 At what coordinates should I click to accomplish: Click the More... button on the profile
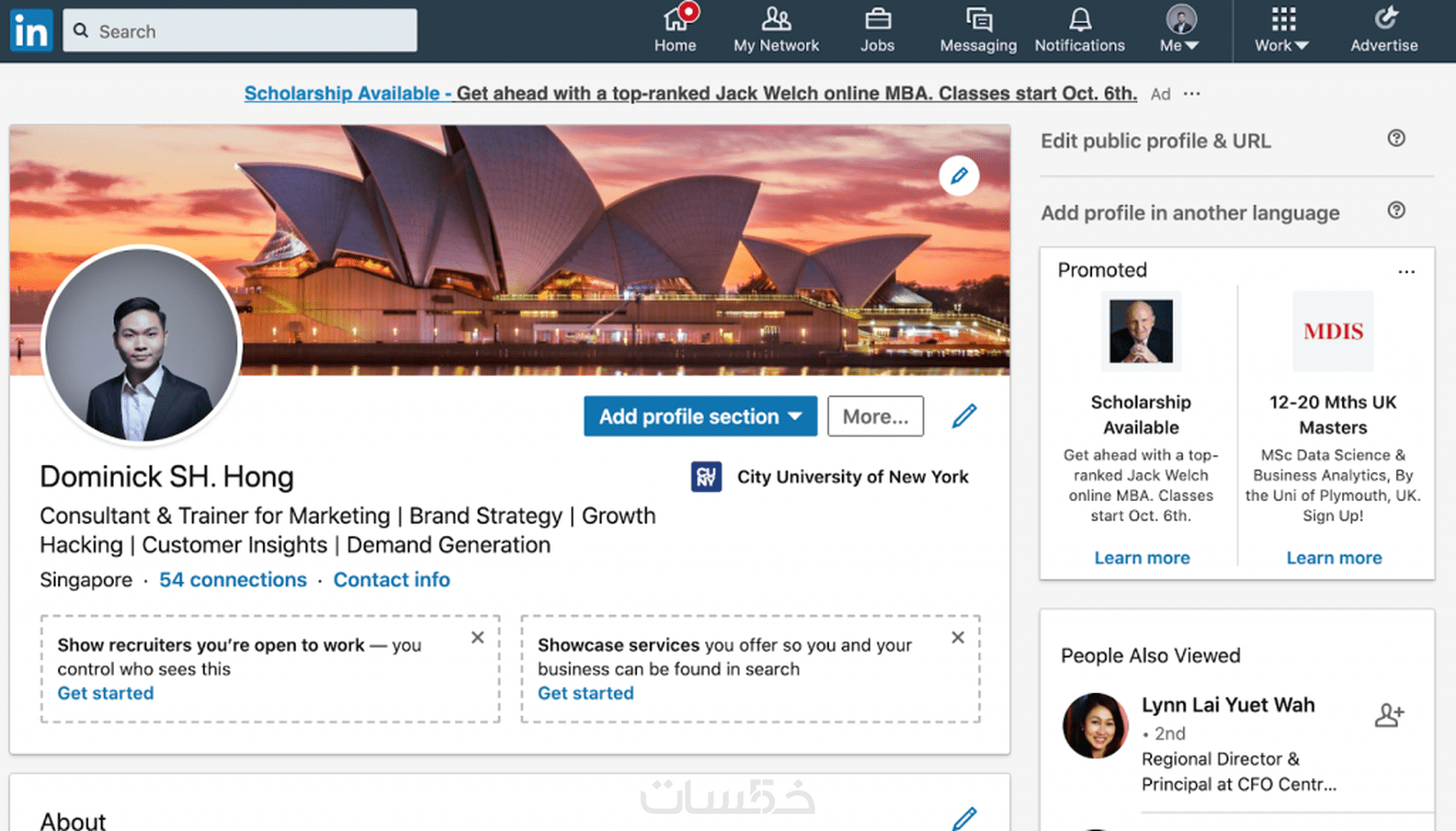click(874, 416)
